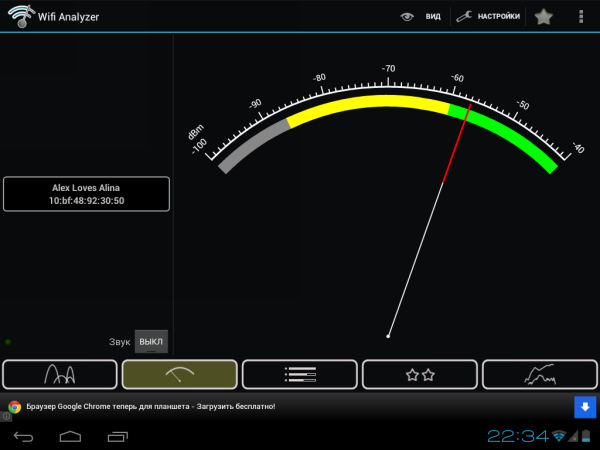Click the -60 label on the gauge

pos(457,78)
